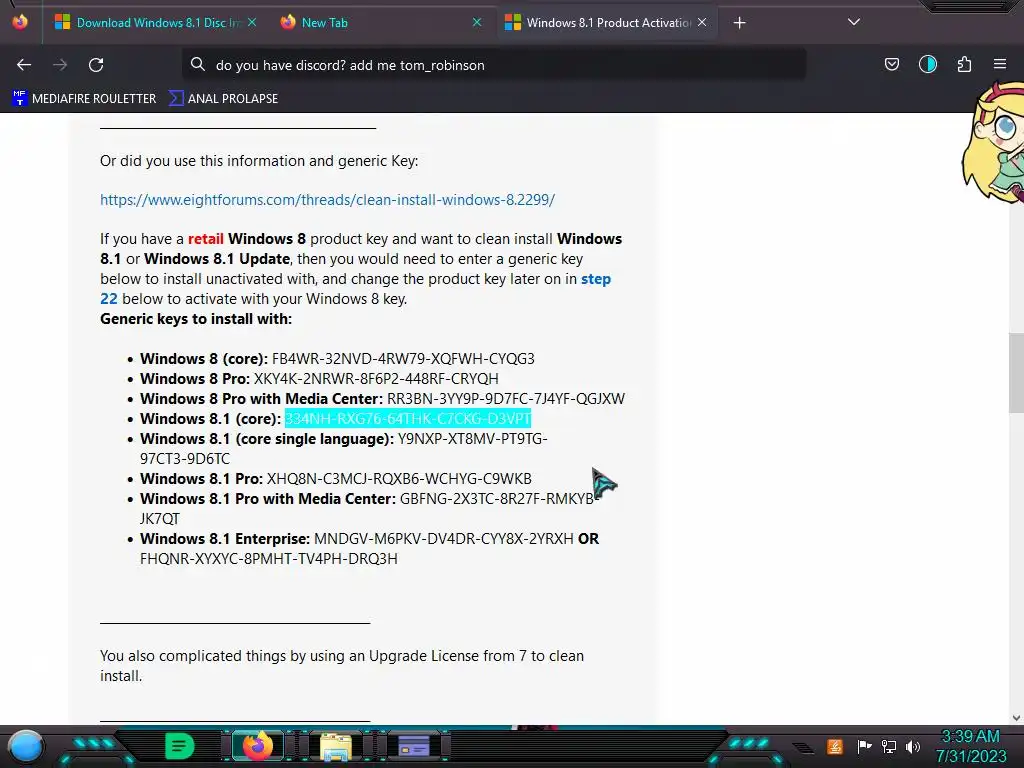This screenshot has width=1024, height=768.
Task: Open the network tray icon
Action: pos(889,746)
